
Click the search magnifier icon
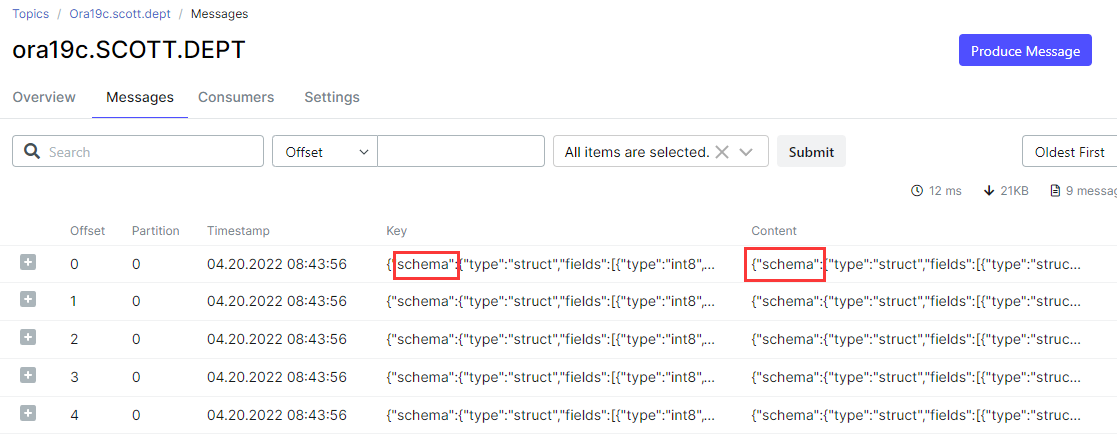coord(31,151)
